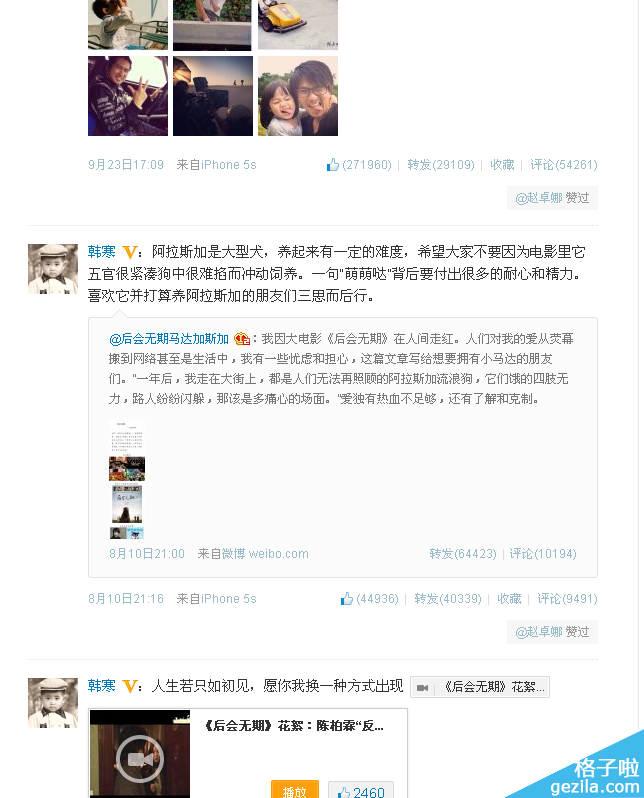Open the long image thumbnail in the quoted post
Viewport: 644px width, 798px height.
pos(127,479)
